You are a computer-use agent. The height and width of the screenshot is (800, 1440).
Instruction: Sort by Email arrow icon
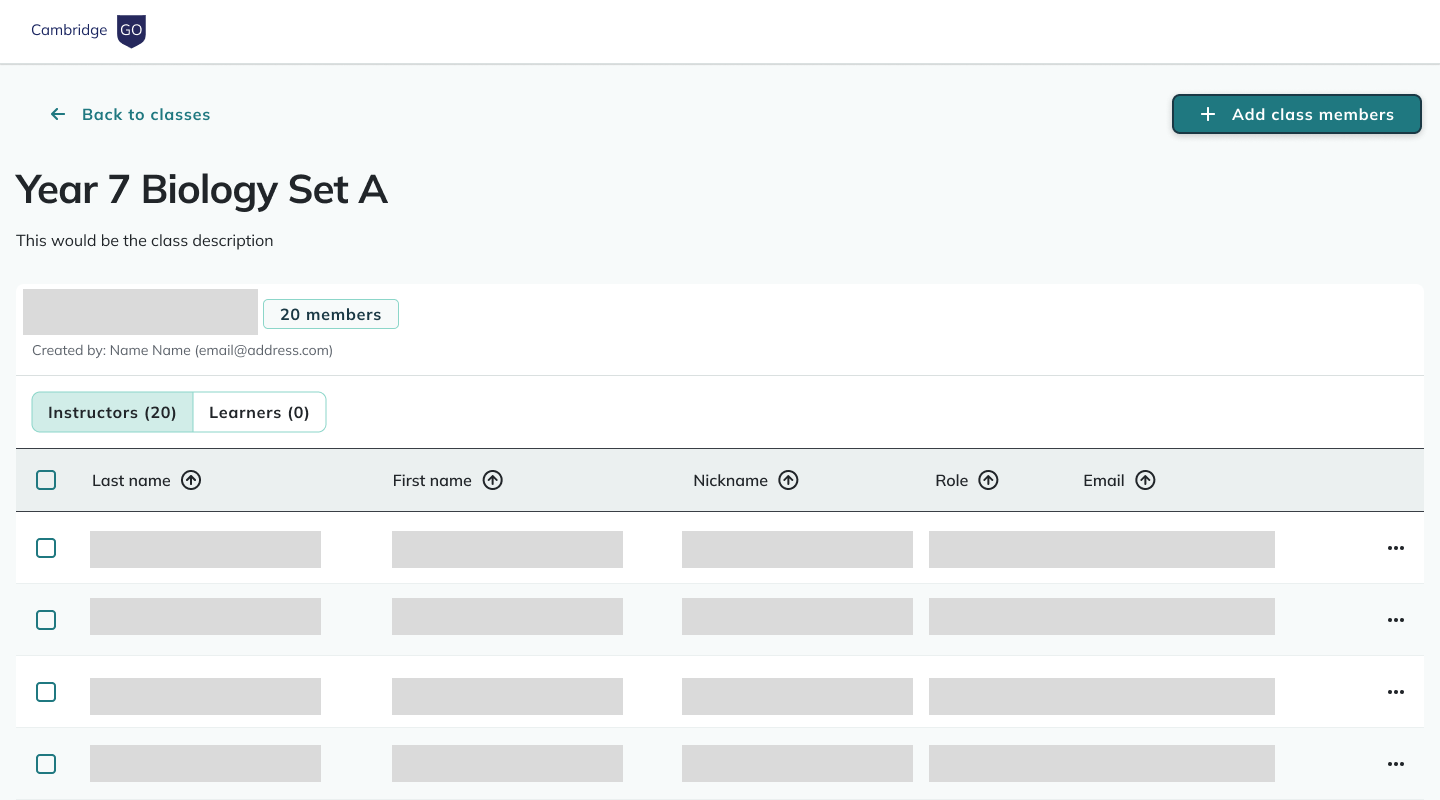tap(1145, 480)
